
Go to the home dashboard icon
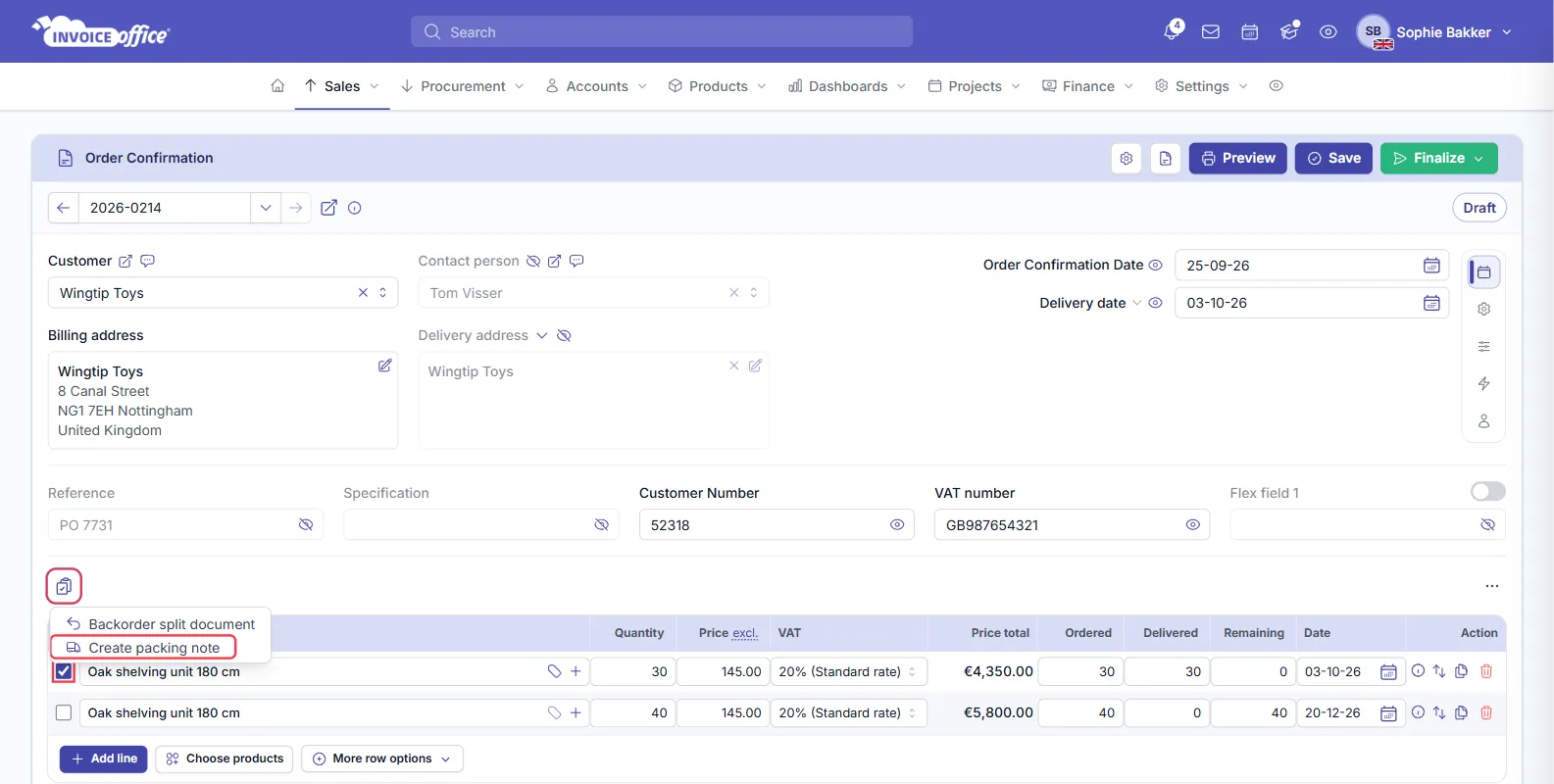pos(277,86)
